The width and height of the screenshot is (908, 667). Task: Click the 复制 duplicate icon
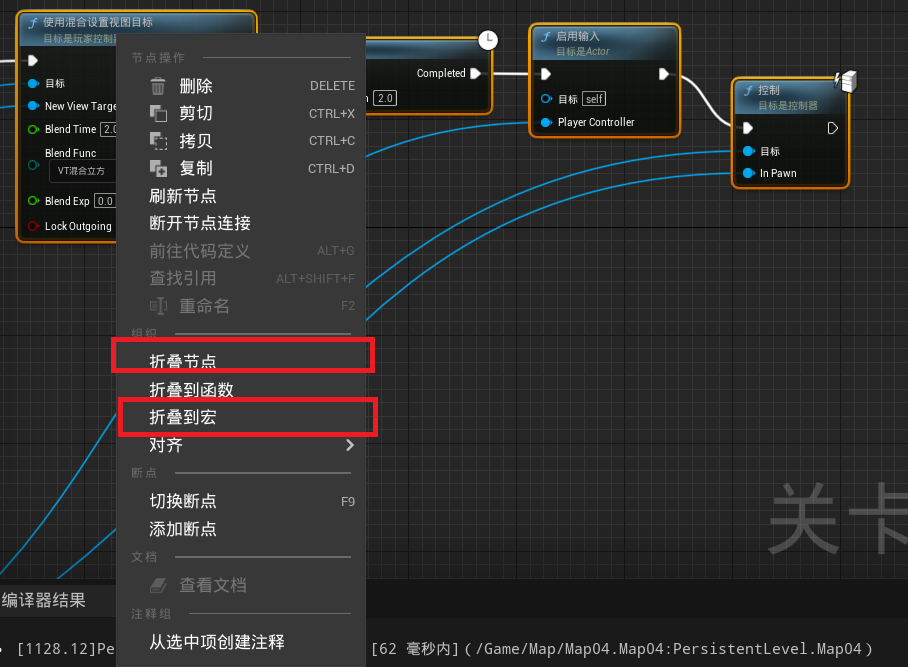[158, 168]
